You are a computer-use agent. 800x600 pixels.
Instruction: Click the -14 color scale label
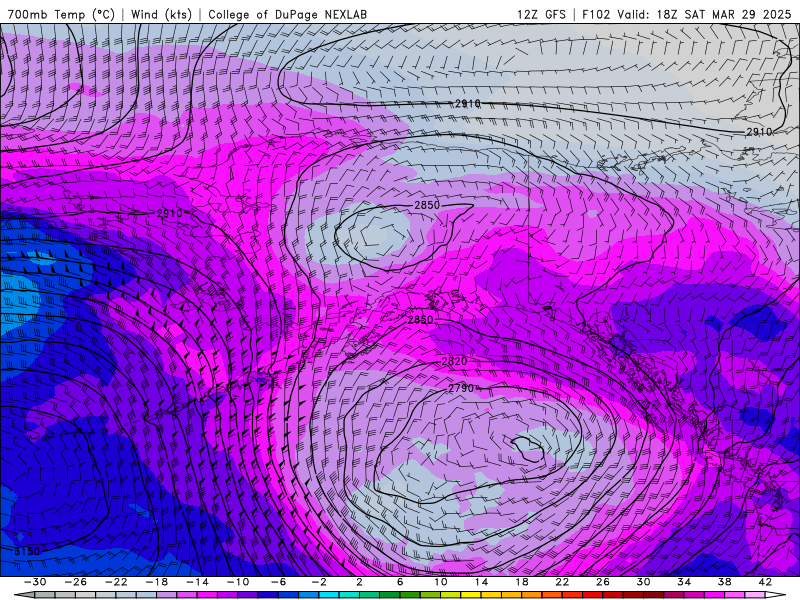197,582
